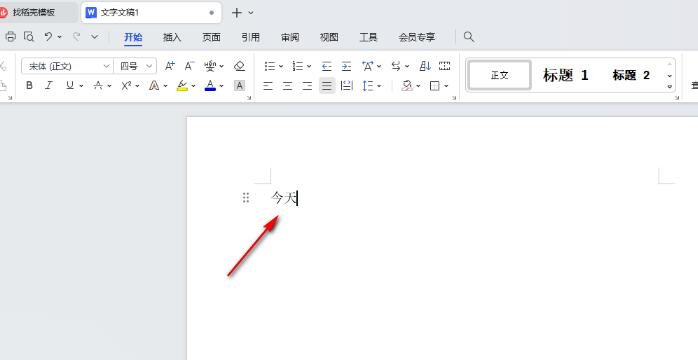Apply yellow highlight color
Screen dimensions: 698x360
pos(182,85)
